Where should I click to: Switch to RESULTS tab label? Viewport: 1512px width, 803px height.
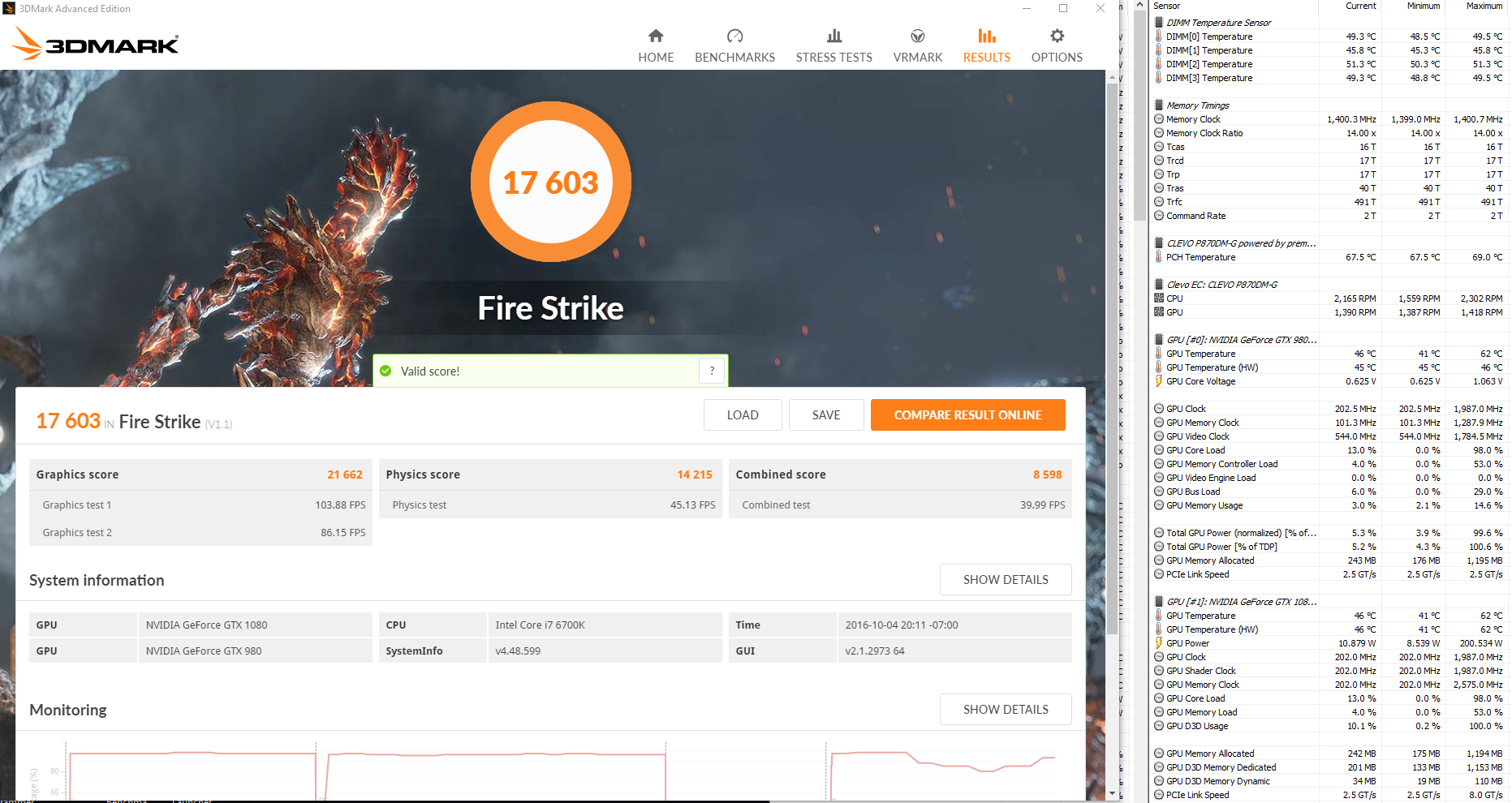(x=987, y=58)
